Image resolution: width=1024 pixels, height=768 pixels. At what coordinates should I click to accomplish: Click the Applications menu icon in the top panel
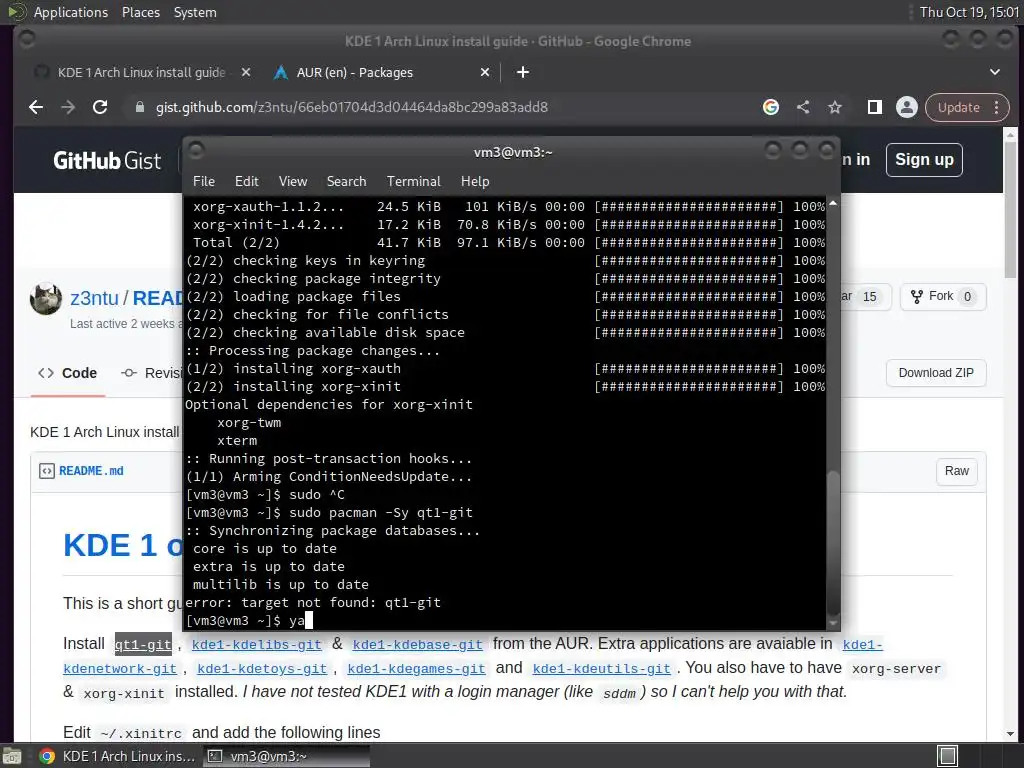16,12
